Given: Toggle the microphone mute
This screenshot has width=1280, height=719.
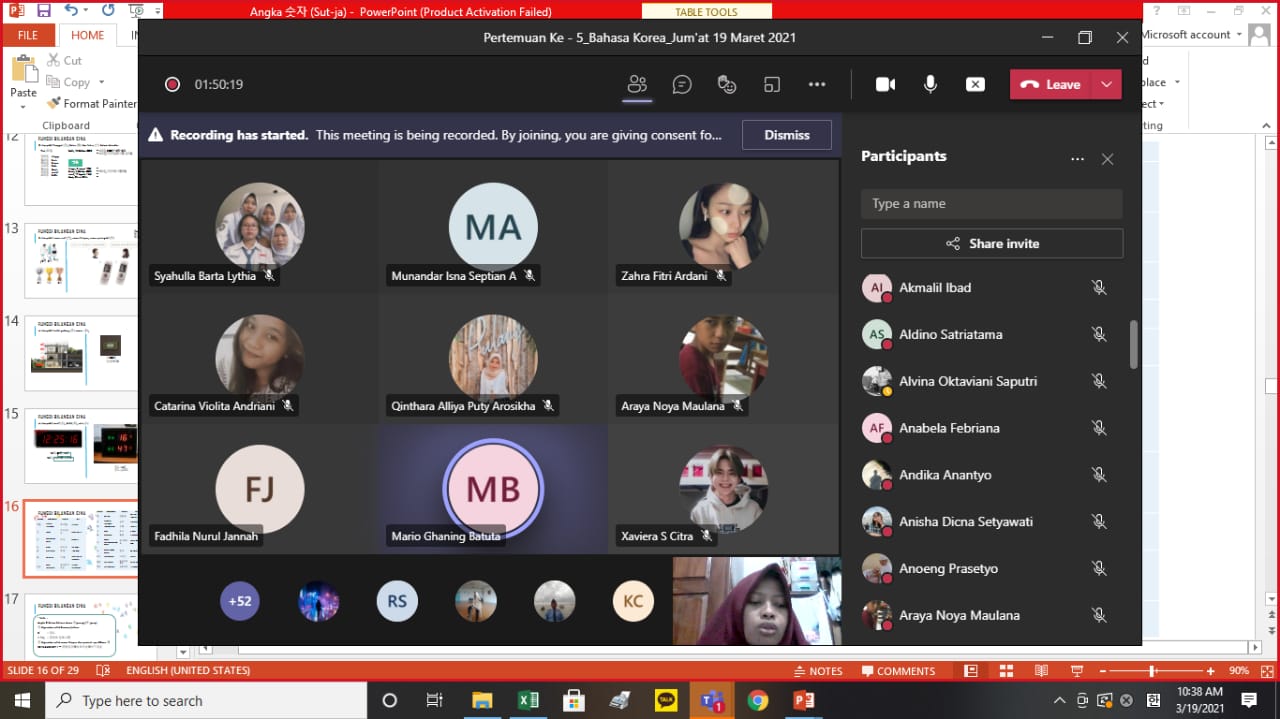Looking at the screenshot, I should pyautogui.click(x=930, y=85).
